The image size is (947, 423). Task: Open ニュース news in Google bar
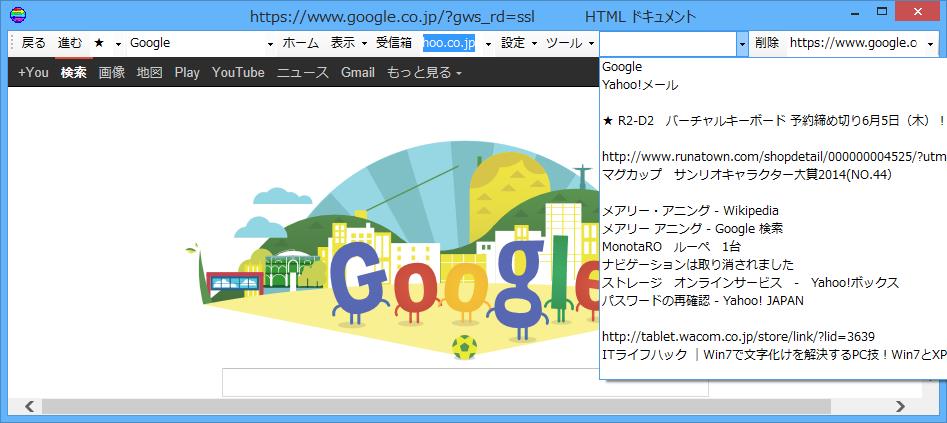(x=303, y=73)
